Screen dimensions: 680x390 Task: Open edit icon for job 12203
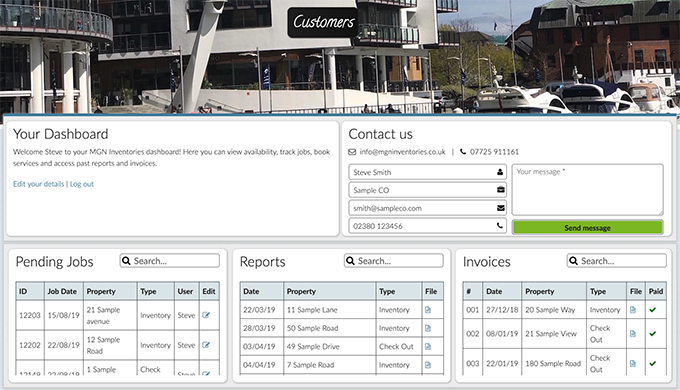206,315
